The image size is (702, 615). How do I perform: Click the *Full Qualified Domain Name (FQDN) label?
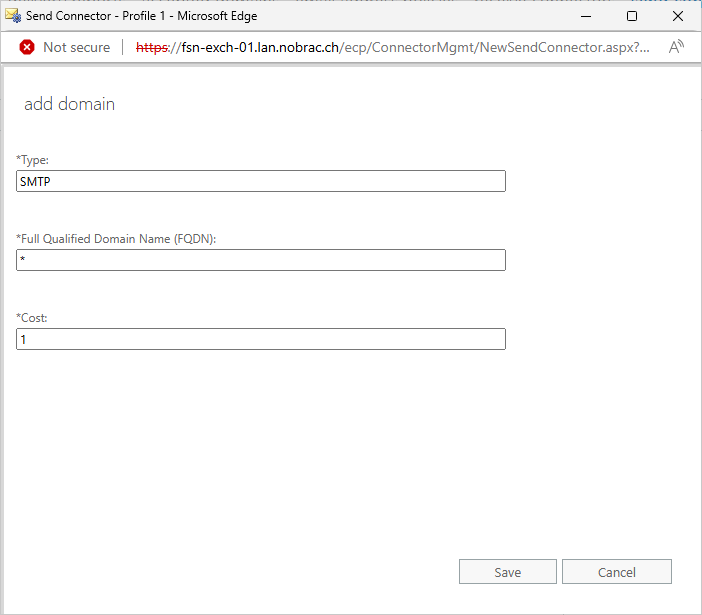pos(116,239)
